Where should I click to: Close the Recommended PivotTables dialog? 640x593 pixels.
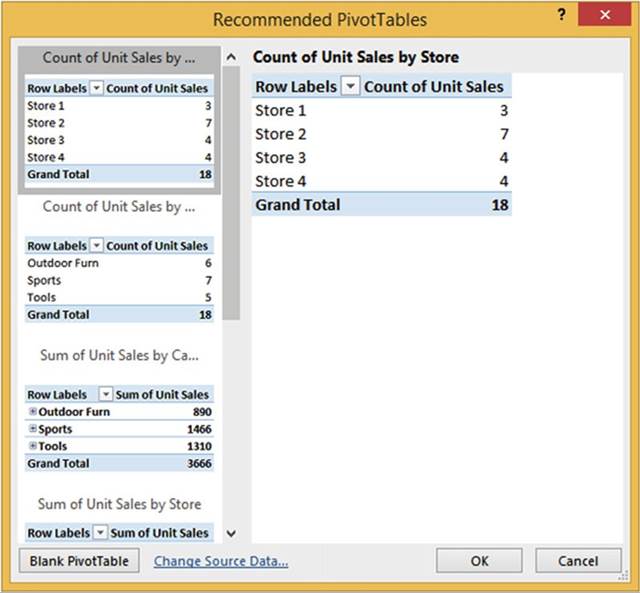pos(603,17)
